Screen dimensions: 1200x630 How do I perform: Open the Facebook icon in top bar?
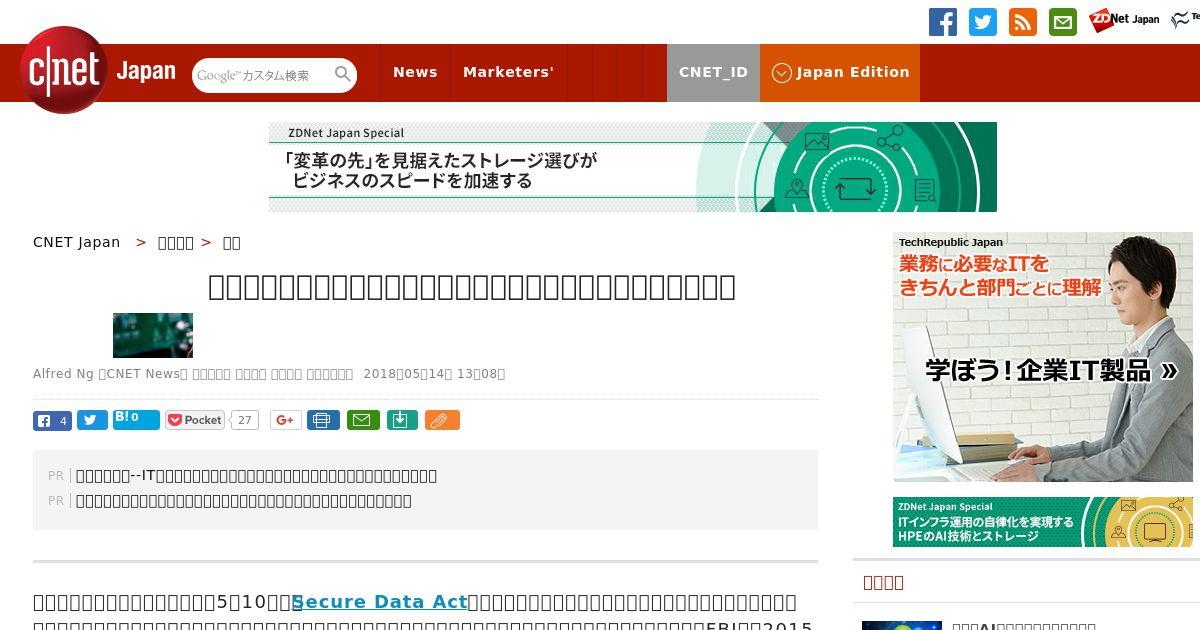pyautogui.click(x=942, y=22)
